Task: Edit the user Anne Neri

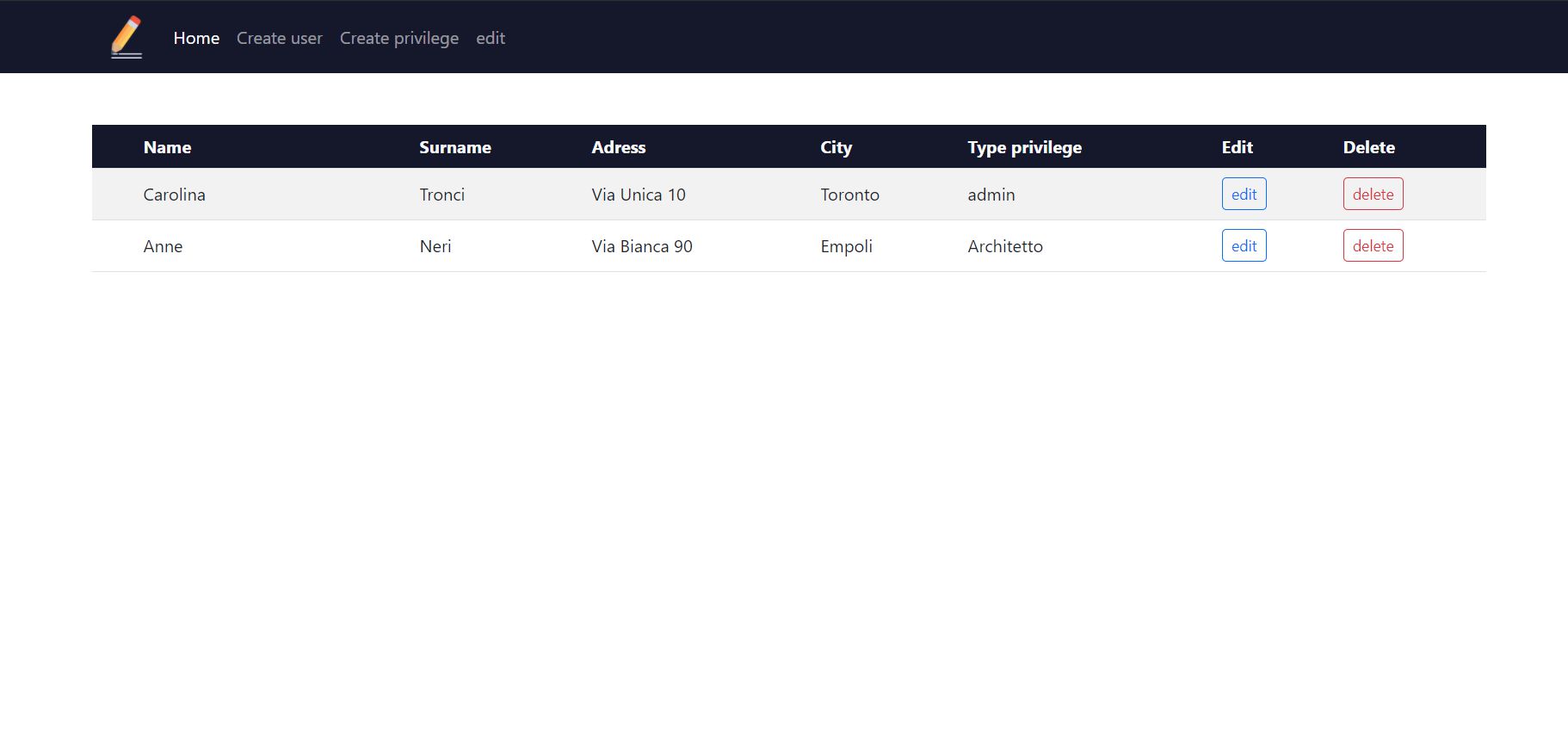Action: (x=1244, y=245)
